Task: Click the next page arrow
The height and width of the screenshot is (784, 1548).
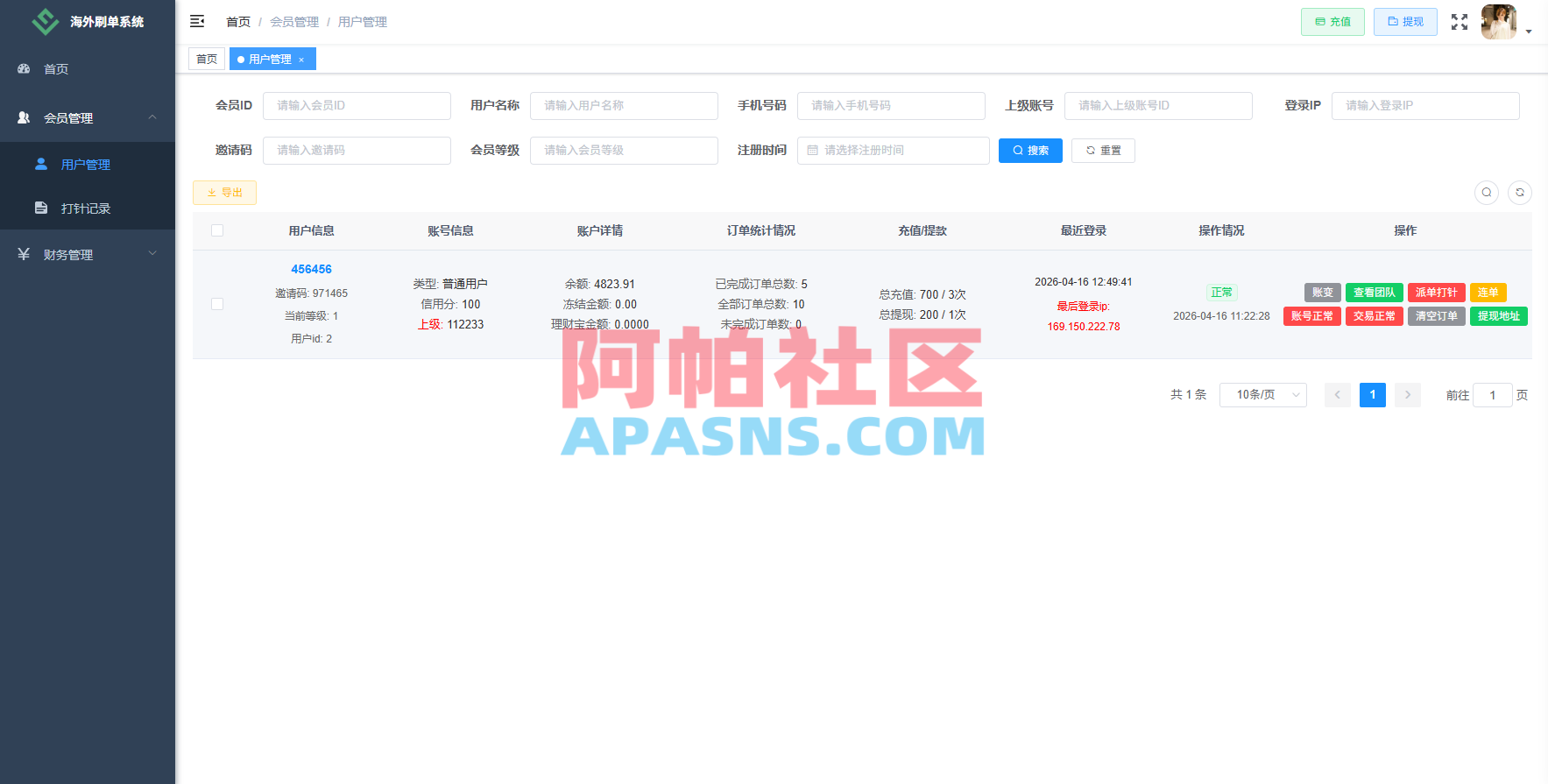Action: [1408, 395]
